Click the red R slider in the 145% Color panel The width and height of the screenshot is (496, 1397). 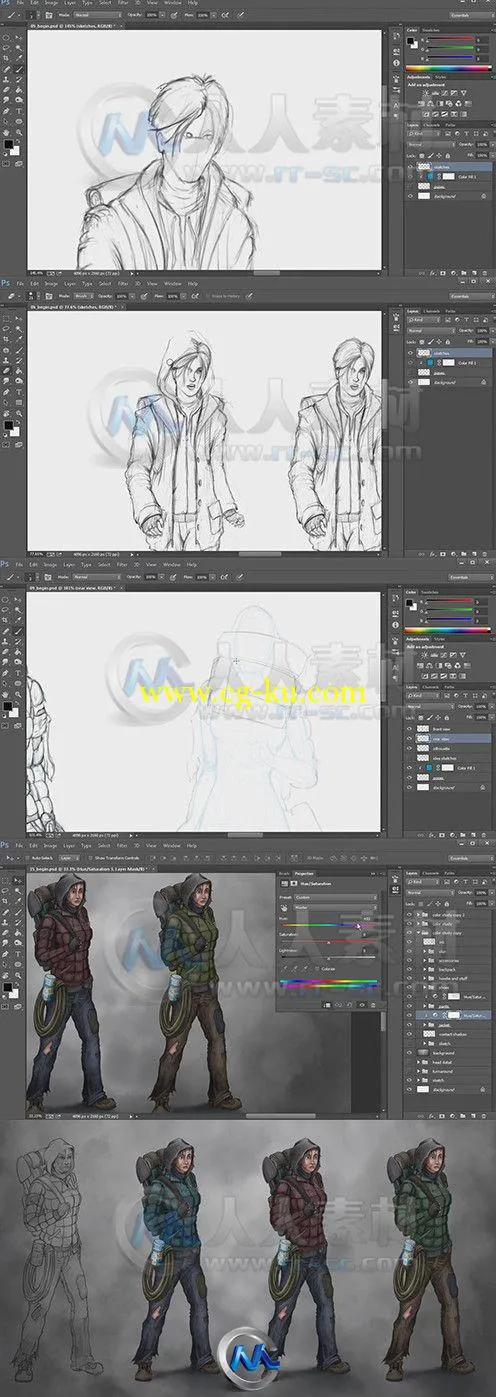tap(450, 38)
